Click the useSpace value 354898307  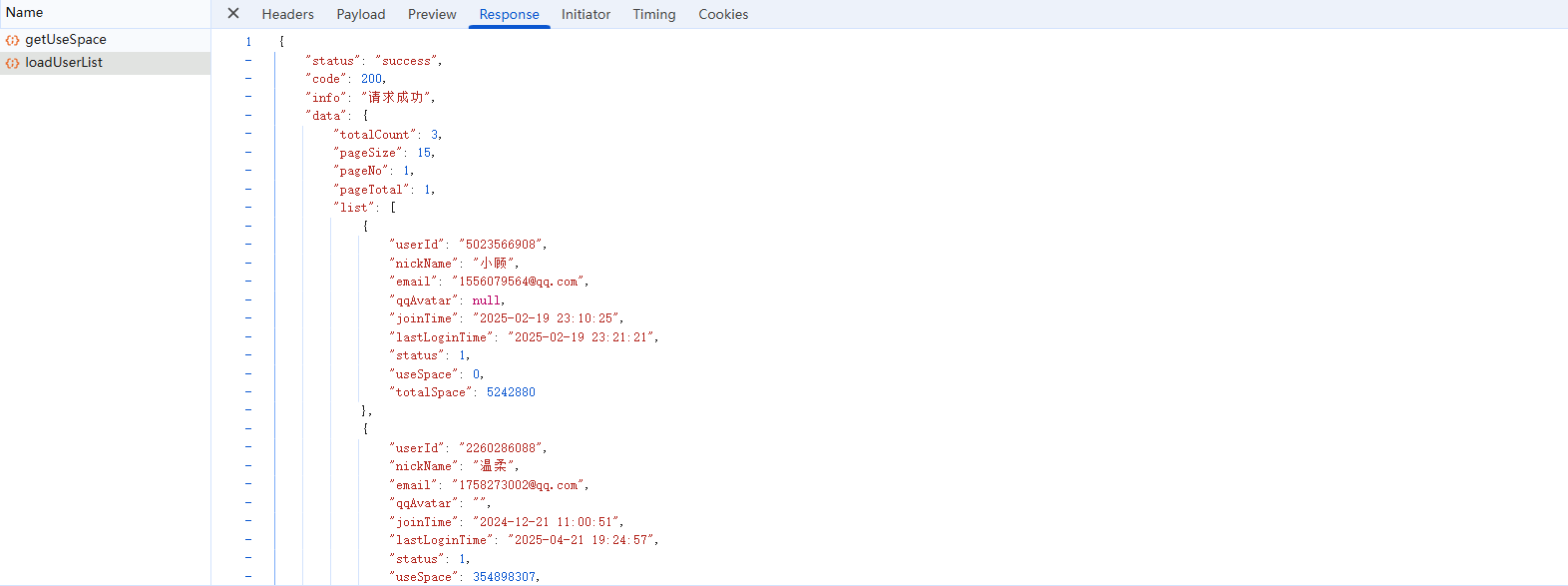tap(504, 577)
